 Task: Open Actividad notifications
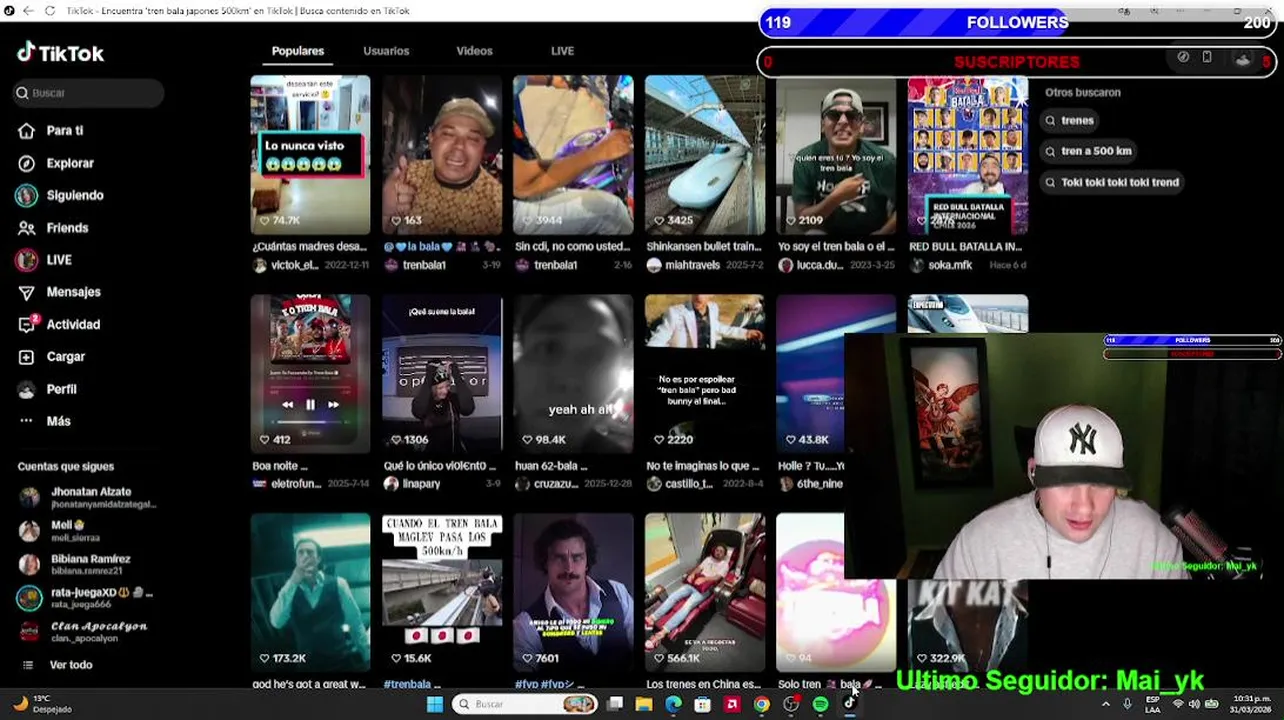59,324
